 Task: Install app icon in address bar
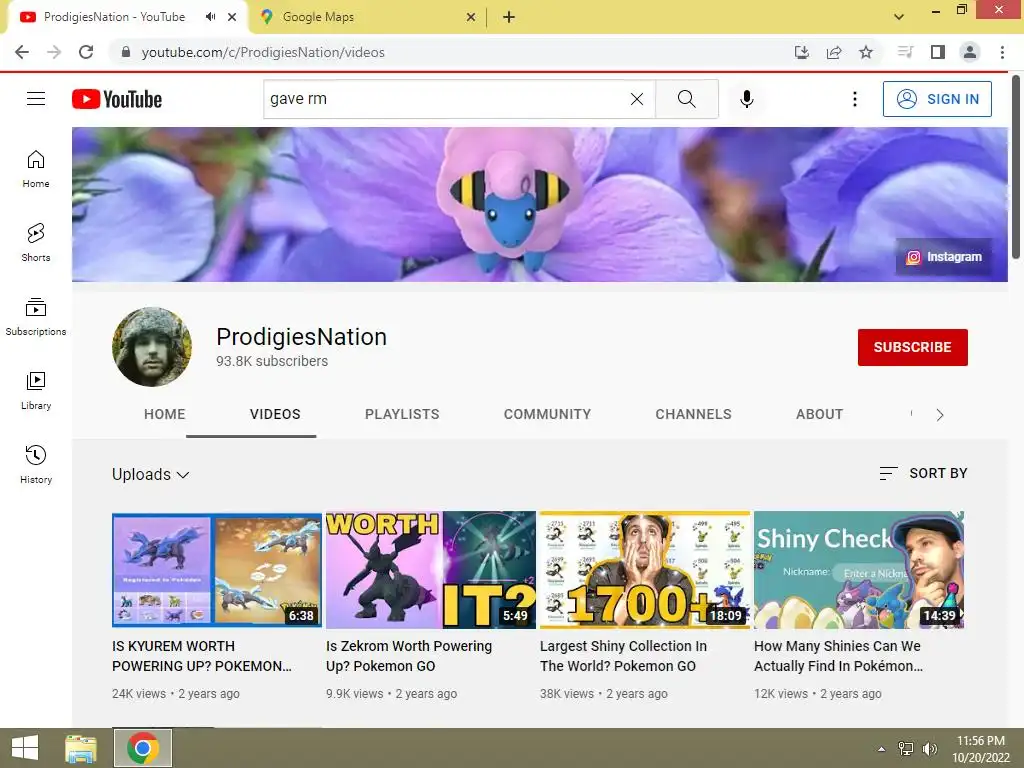pos(801,52)
